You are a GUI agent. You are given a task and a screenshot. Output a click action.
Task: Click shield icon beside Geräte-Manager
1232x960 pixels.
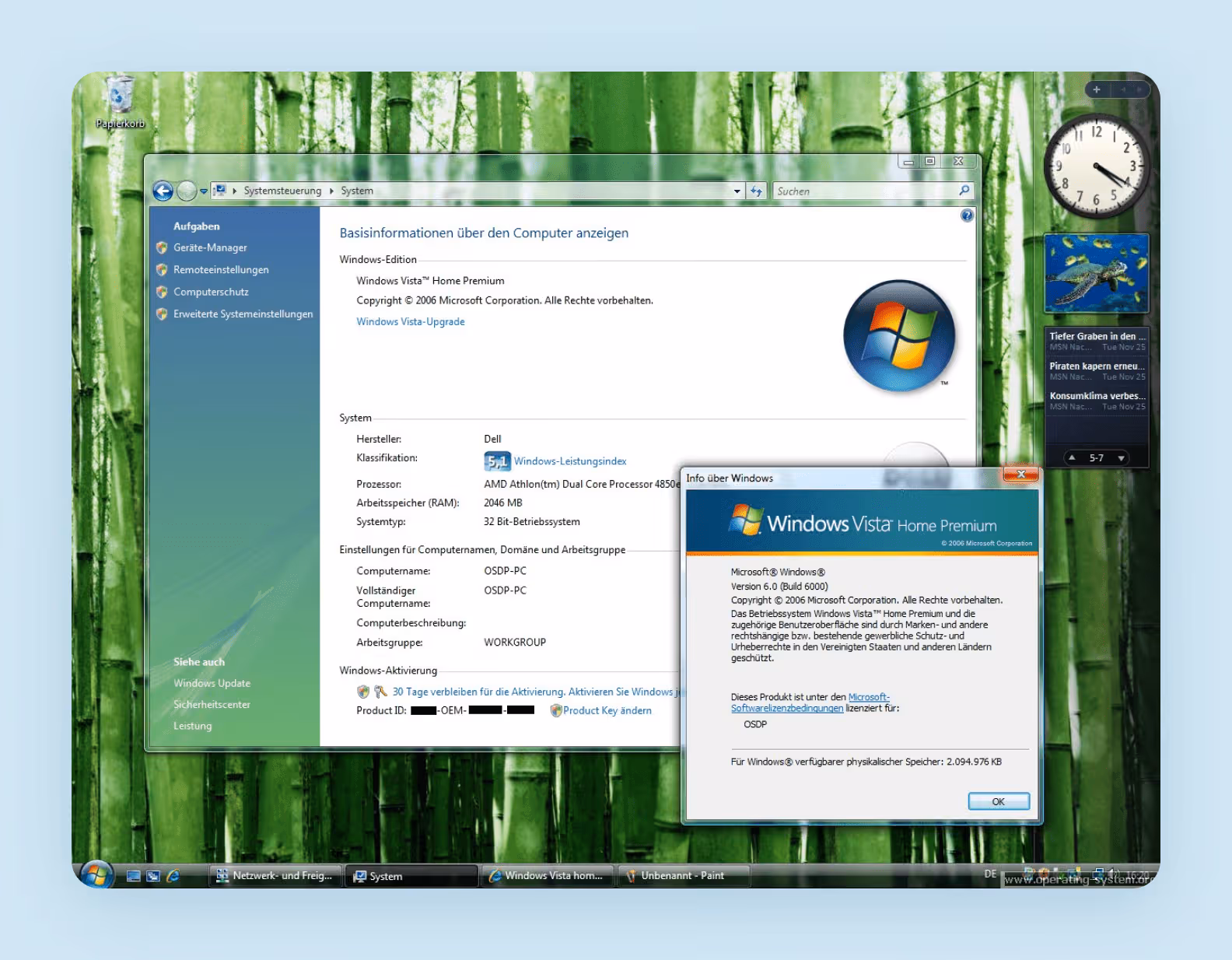point(162,247)
